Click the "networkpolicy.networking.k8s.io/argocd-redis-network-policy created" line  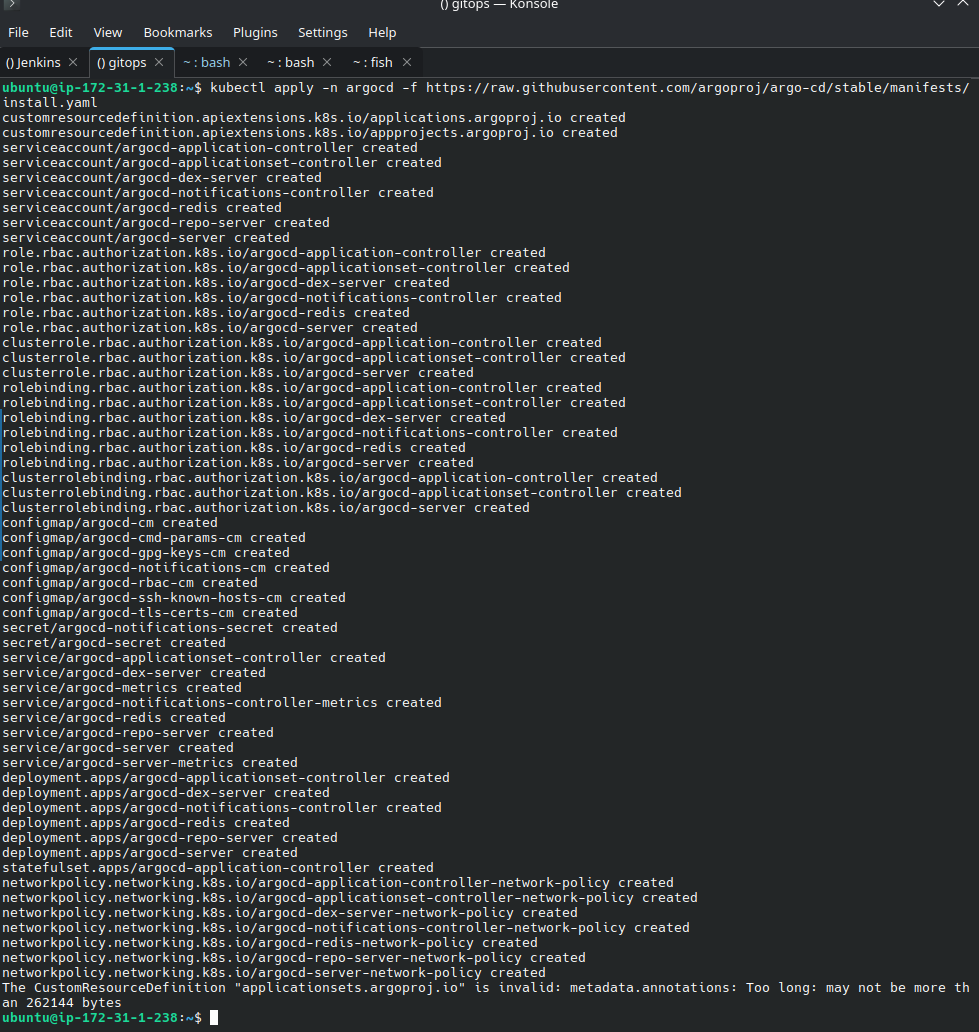click(270, 943)
